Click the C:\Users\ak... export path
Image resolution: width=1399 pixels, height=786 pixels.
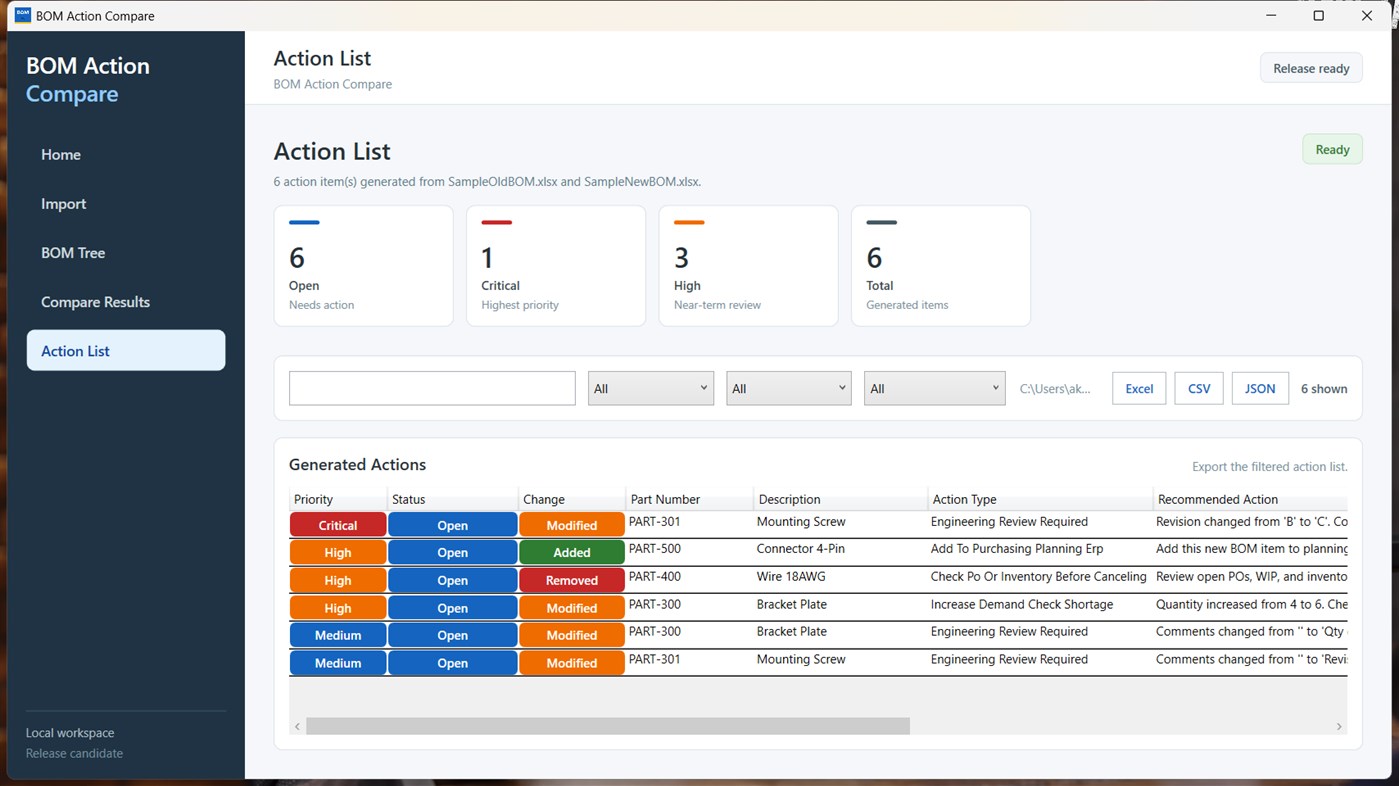click(x=1055, y=389)
